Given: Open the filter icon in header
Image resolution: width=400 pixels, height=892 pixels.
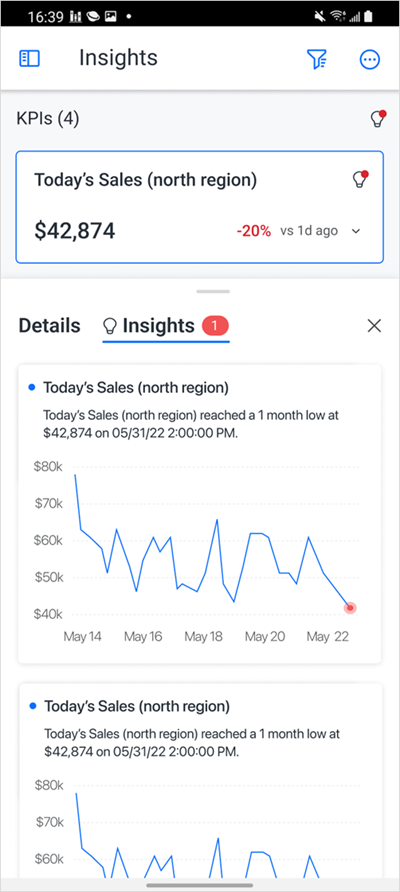Looking at the screenshot, I should pos(316,59).
